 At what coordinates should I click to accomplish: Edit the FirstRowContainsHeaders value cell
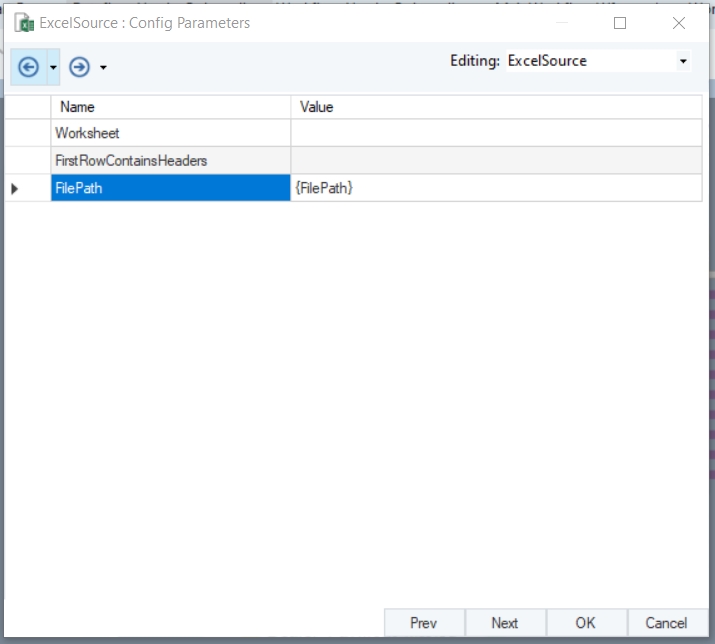click(x=496, y=160)
